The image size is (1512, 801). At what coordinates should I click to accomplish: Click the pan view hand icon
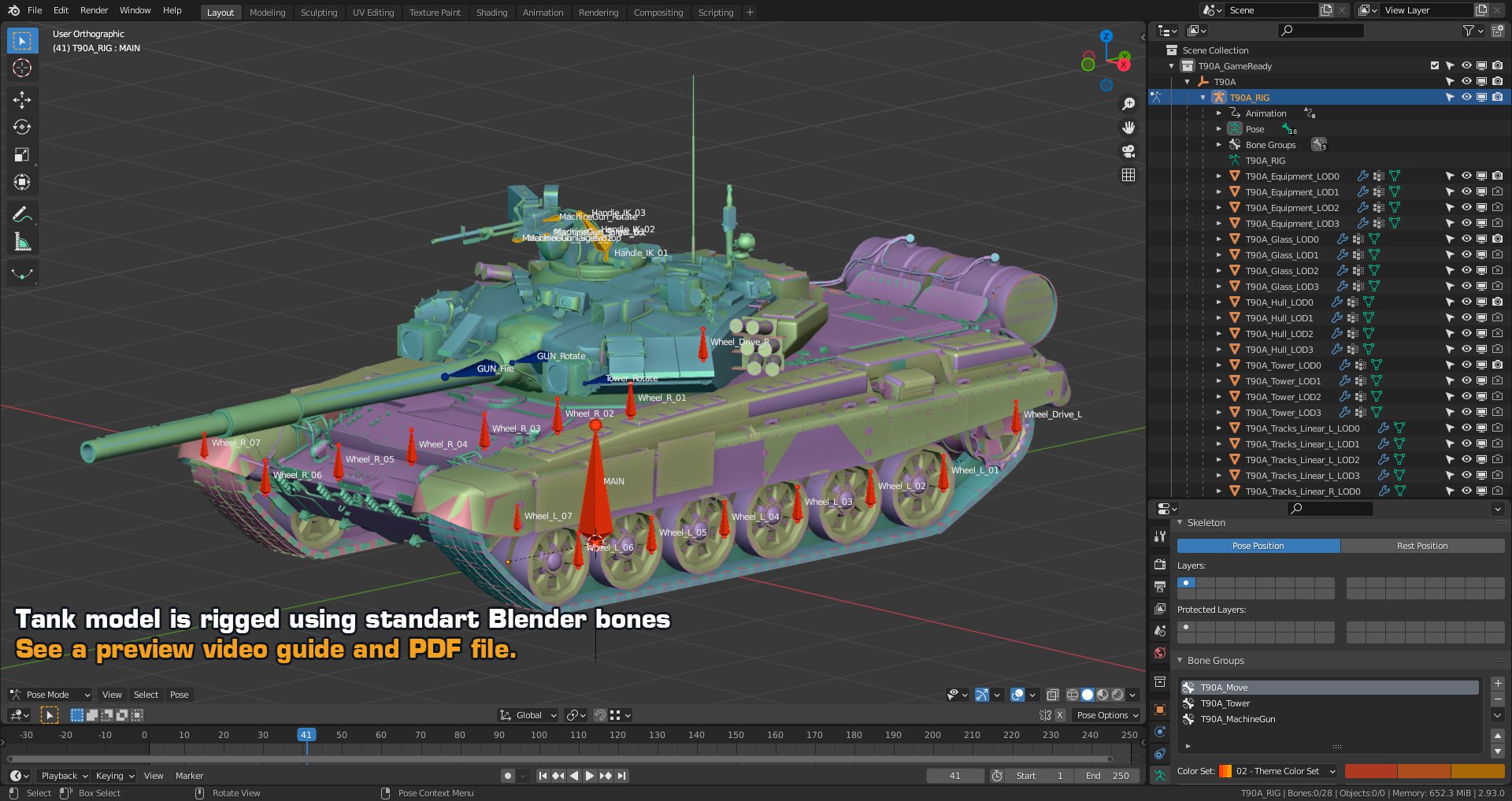pos(1128,128)
